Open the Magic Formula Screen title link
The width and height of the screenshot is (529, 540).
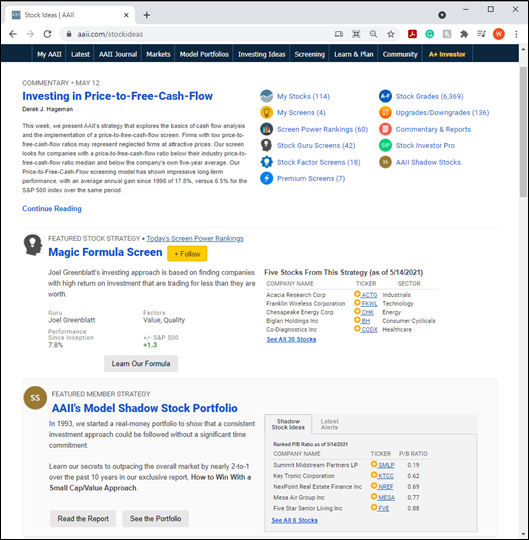tap(105, 252)
